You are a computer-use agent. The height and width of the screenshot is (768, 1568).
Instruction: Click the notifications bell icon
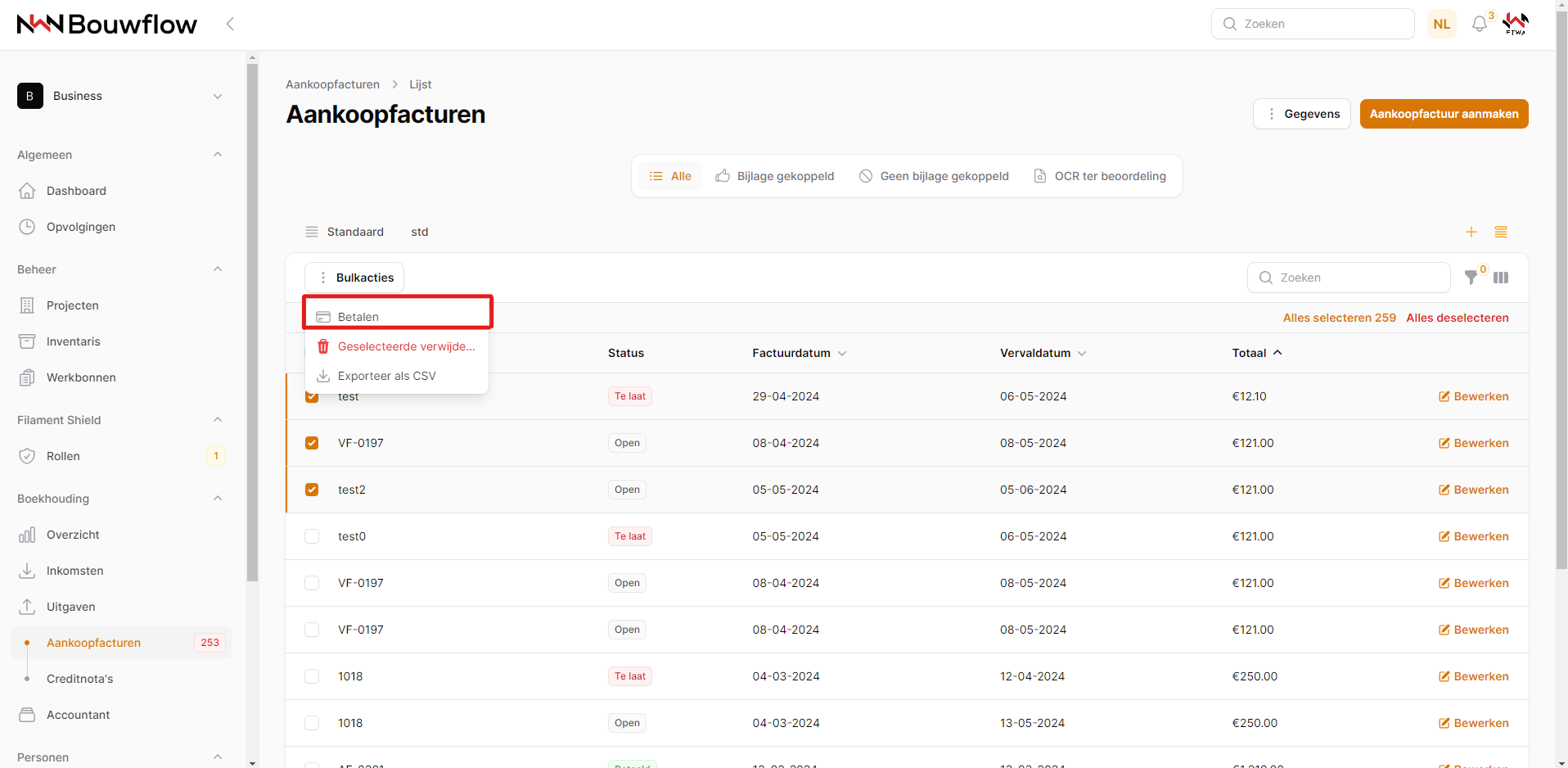[x=1479, y=25]
